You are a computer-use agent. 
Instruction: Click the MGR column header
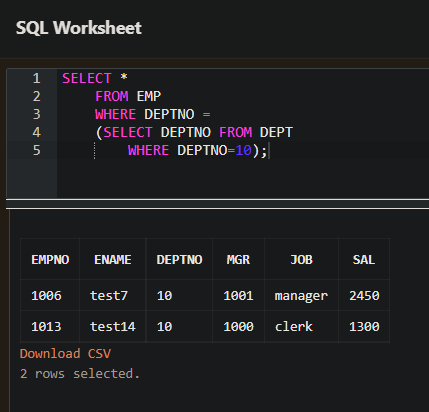pos(238,260)
